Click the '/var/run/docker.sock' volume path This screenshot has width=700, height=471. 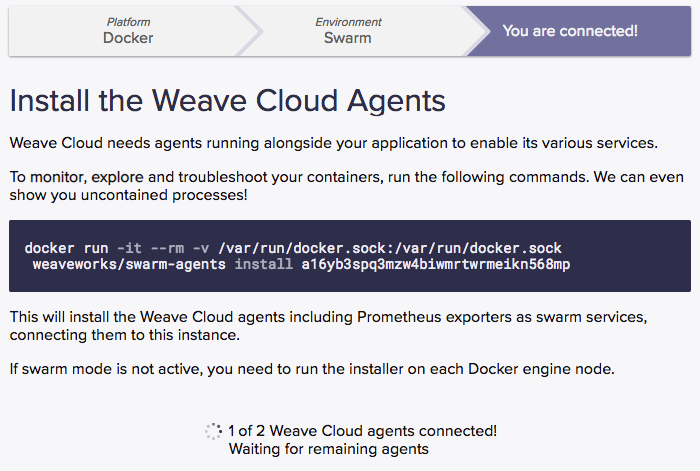click(391, 248)
